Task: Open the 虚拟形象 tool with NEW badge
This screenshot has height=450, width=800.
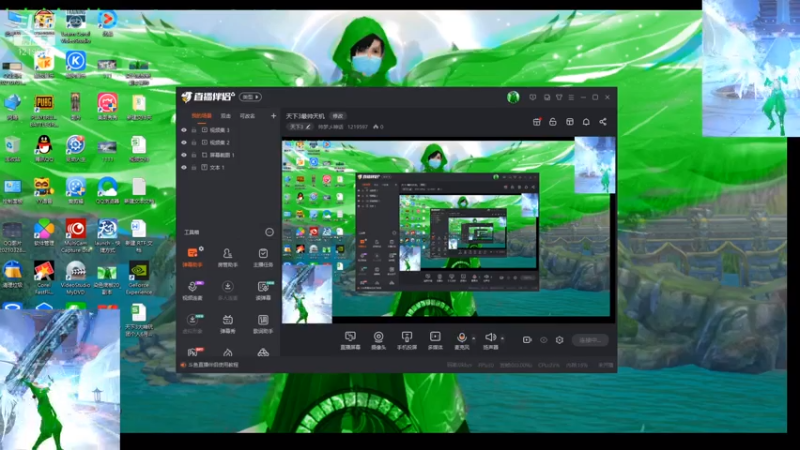Action: point(192,323)
